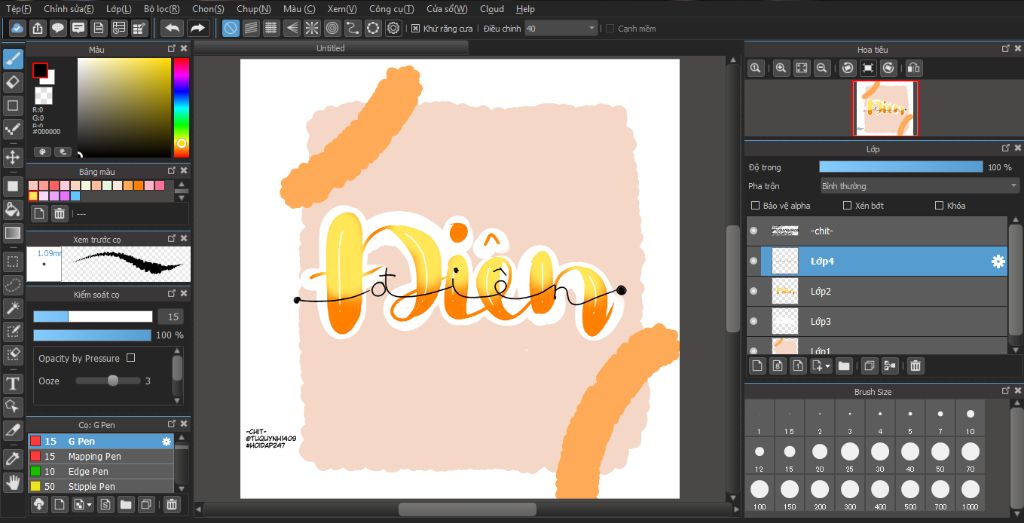
Task: Open the Pha trộn blending dropdown
Action: 919,186
